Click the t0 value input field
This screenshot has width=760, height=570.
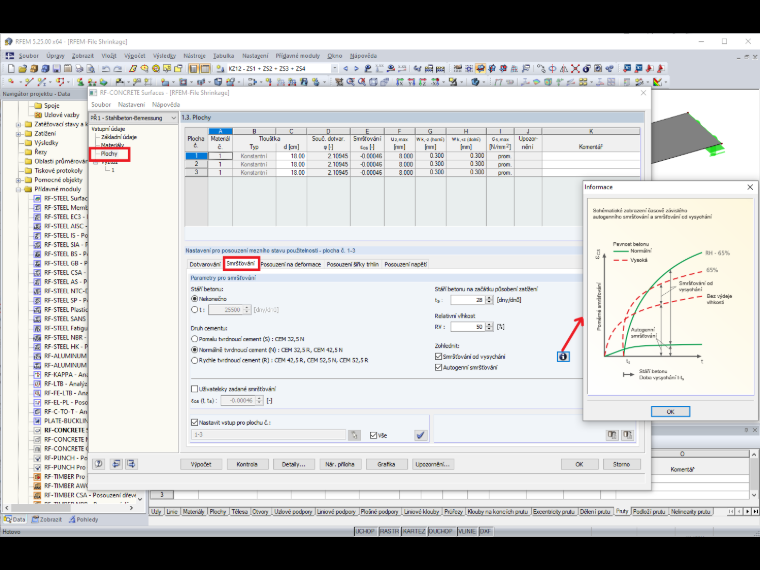[x=468, y=300]
